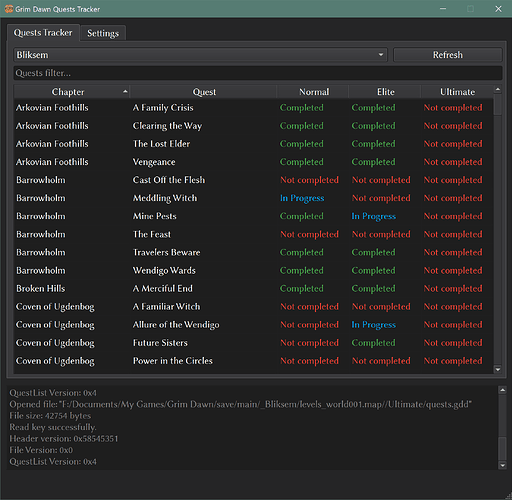Click Normal Not completed for The Feast

coord(309,234)
